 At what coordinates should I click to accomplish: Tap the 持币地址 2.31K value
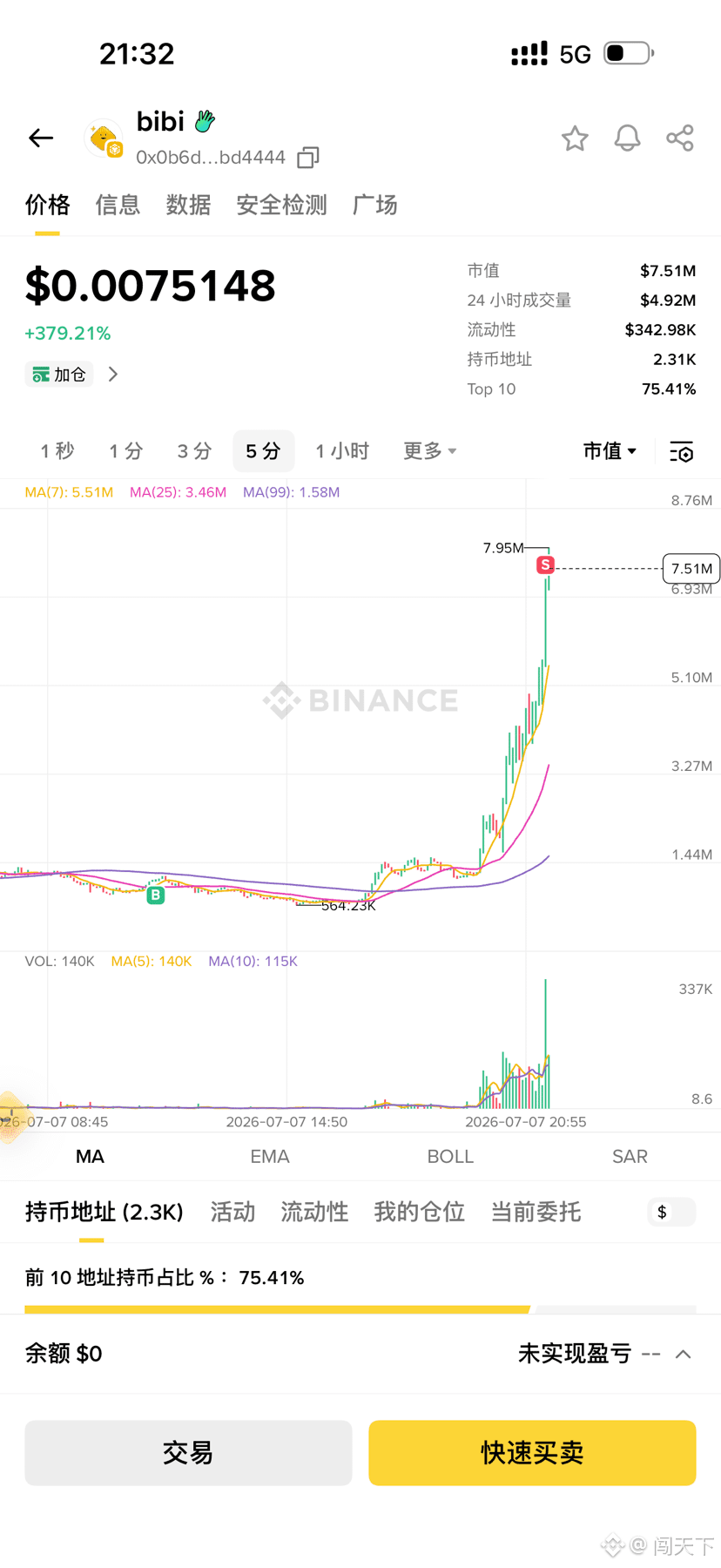click(674, 360)
